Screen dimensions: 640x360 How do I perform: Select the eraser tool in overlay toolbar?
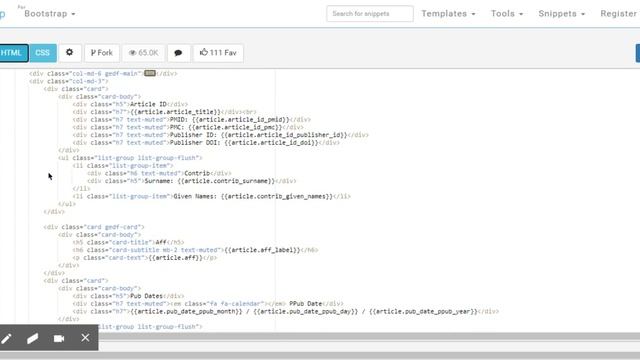tap(33, 338)
